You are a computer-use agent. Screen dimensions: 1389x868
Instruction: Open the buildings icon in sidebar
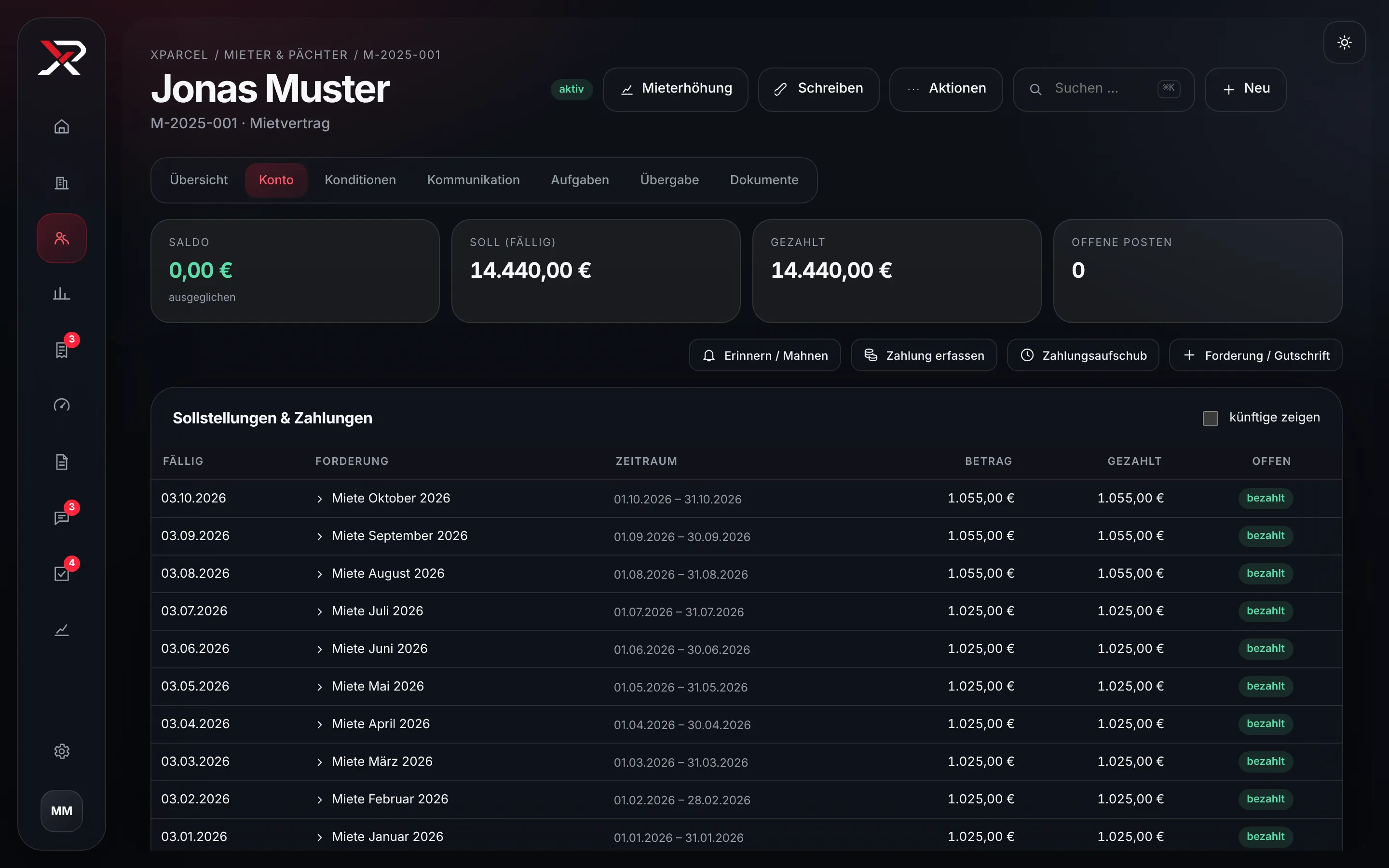pyautogui.click(x=62, y=183)
